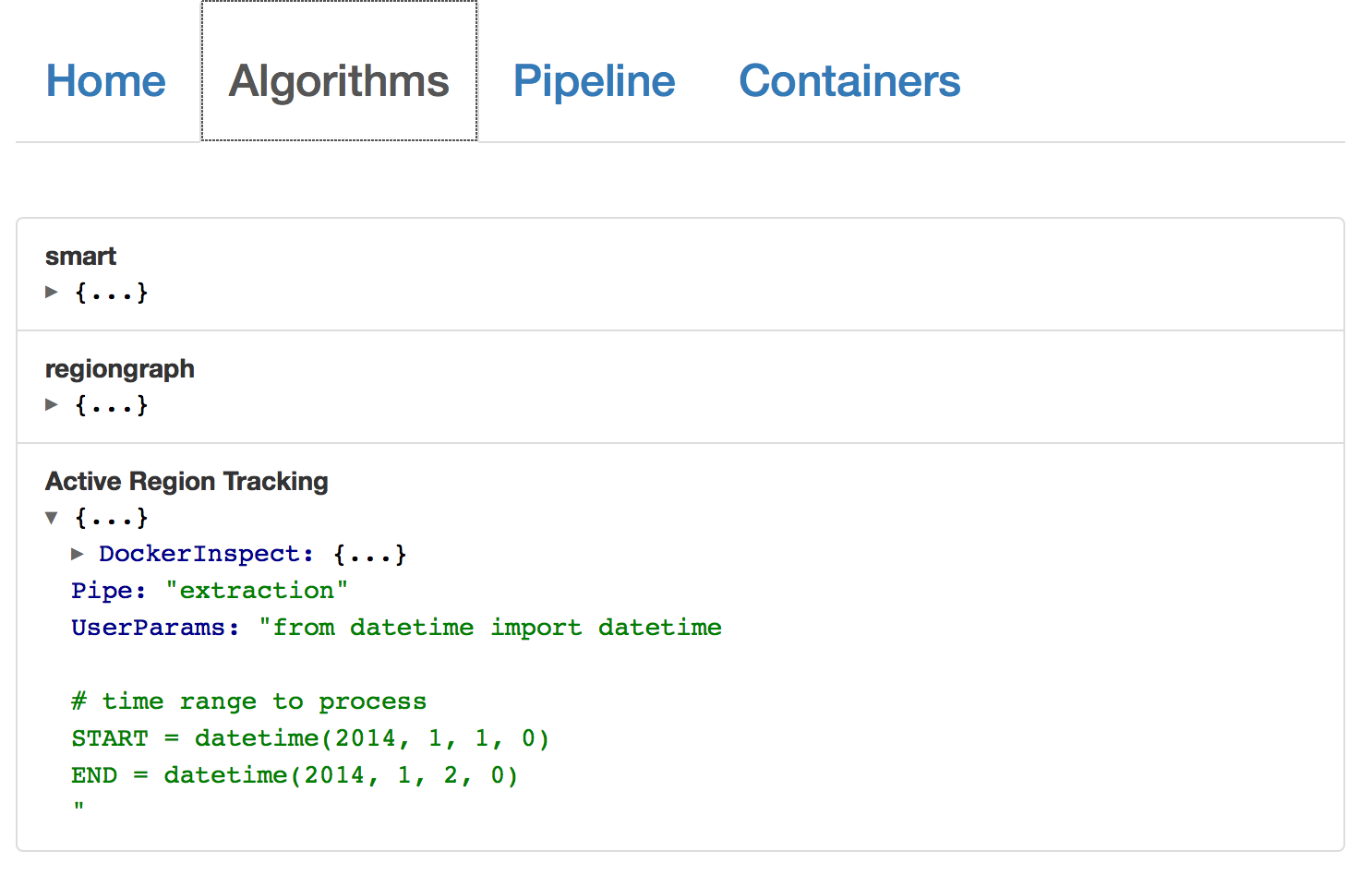Viewport: 1372px width, 875px height.
Task: Click the braces value next to DockerInspect
Action: [x=369, y=554]
